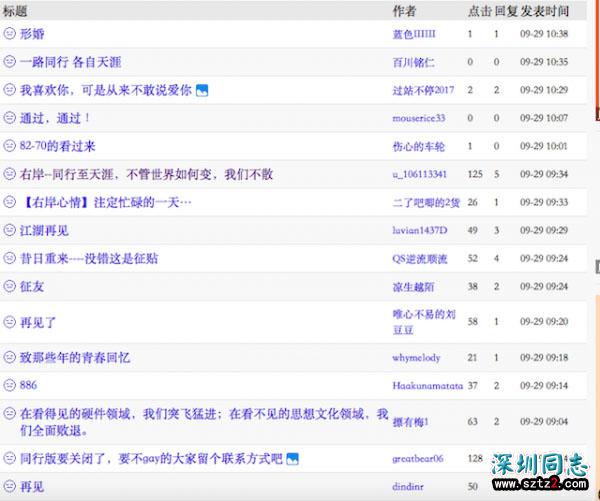Click the smiley icon beside 江湖再见

[x=9, y=230]
